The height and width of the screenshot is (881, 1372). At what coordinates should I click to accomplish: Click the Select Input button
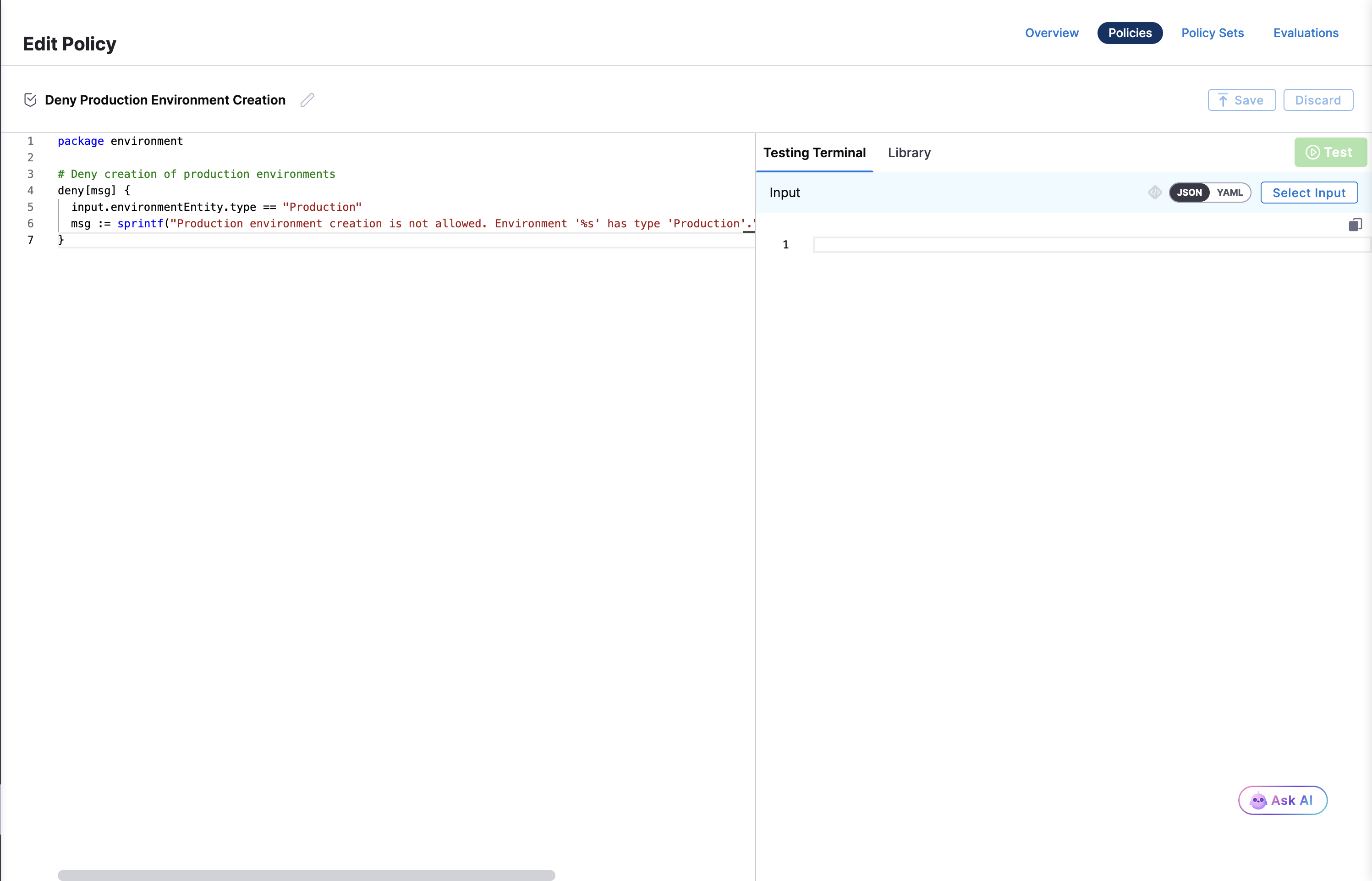[1308, 193]
